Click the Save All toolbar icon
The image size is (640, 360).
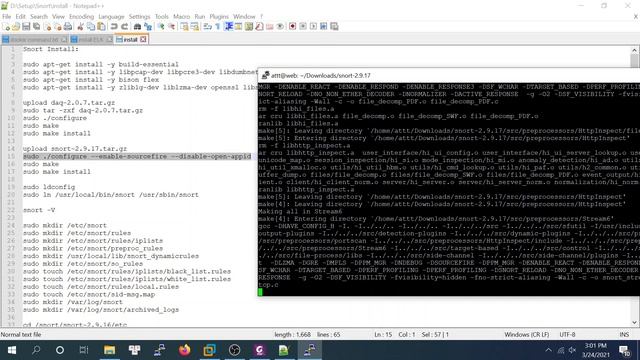click(36, 27)
